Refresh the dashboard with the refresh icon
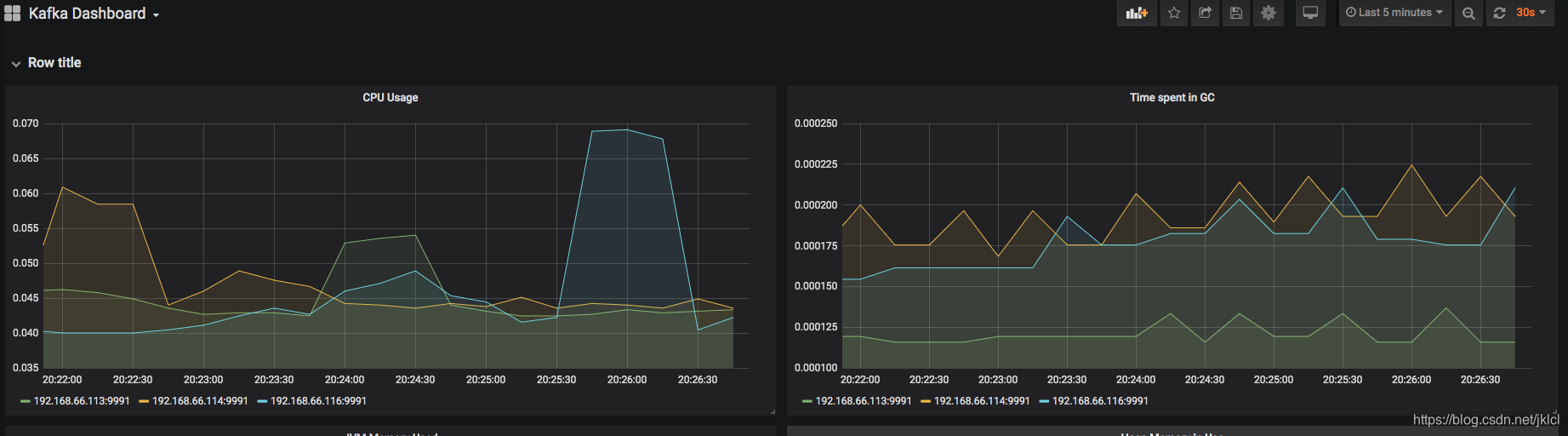1568x436 pixels. [1499, 13]
